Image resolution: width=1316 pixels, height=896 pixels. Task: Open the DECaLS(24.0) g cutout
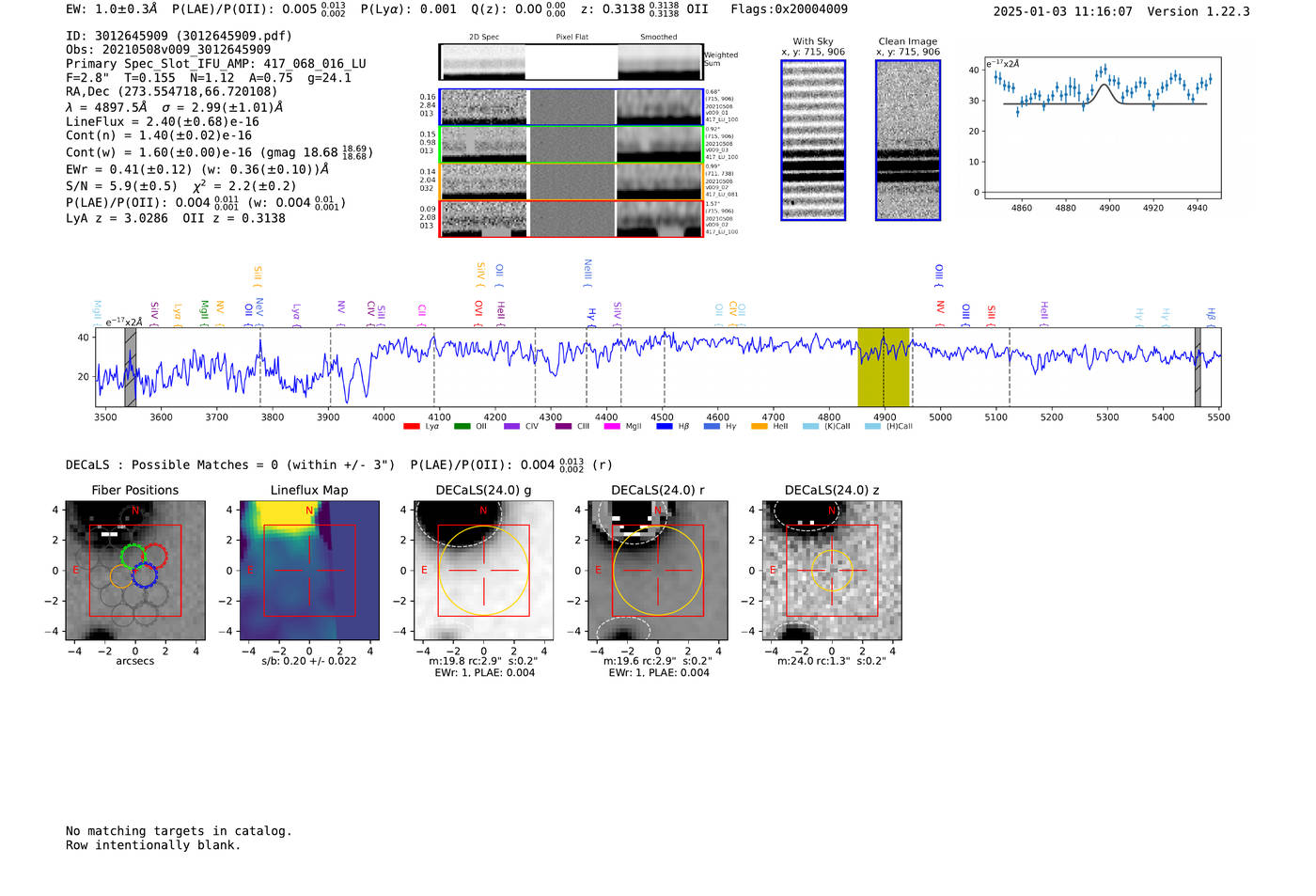pyautogui.click(x=483, y=571)
